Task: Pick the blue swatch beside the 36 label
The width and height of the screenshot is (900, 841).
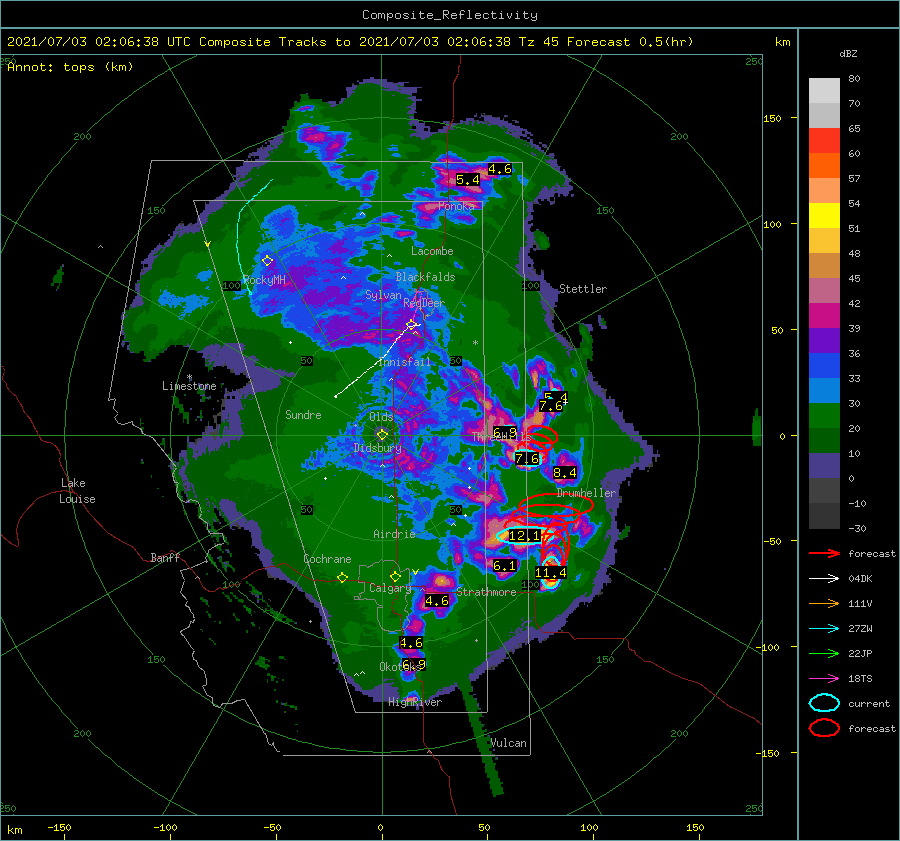Action: pos(824,366)
